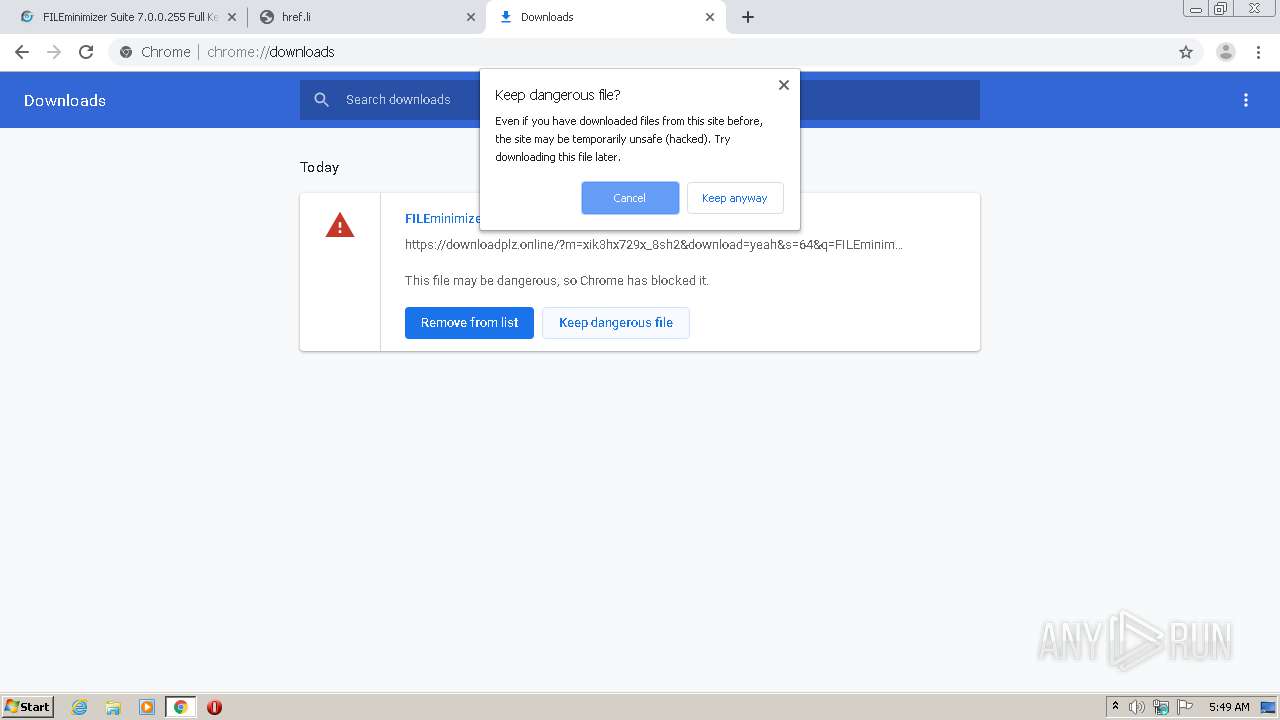The height and width of the screenshot is (720, 1280).
Task: Select the Downloads tab
Action: click(605, 17)
